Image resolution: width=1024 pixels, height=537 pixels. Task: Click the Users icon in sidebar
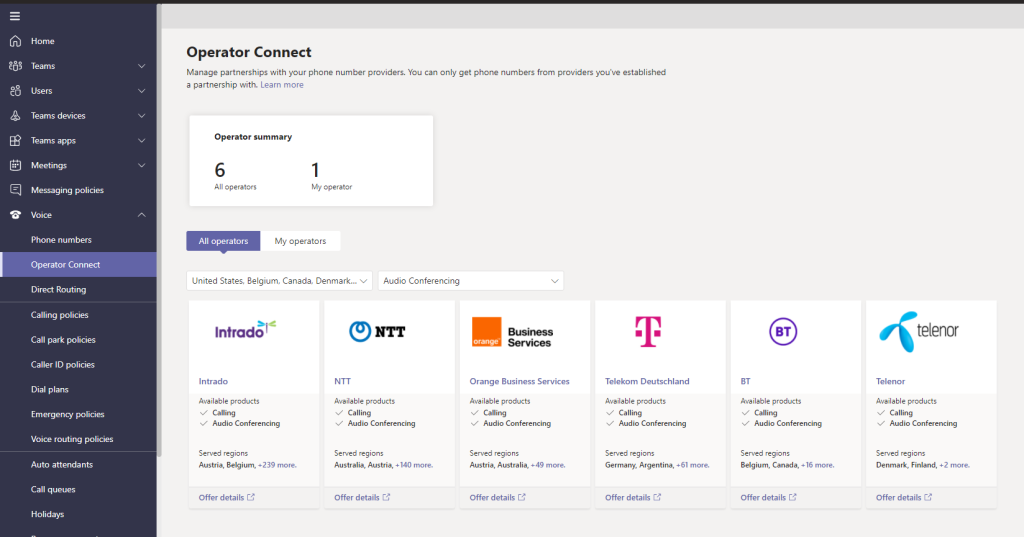click(x=15, y=91)
